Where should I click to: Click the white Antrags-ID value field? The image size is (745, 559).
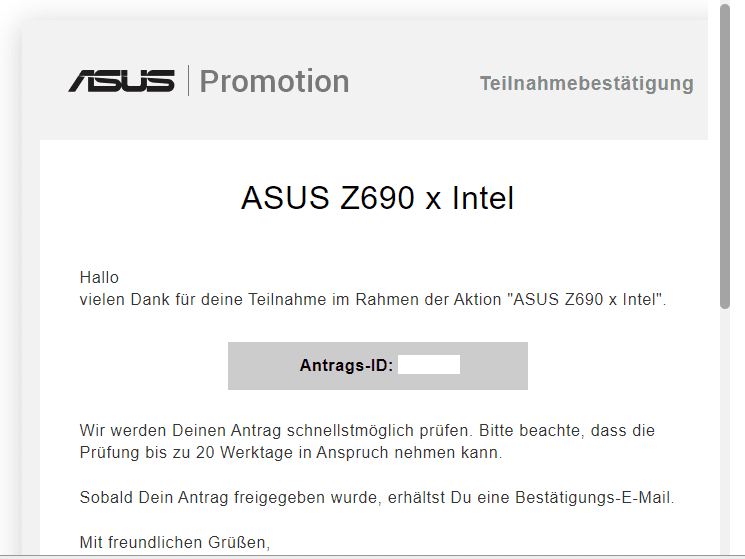(x=429, y=365)
